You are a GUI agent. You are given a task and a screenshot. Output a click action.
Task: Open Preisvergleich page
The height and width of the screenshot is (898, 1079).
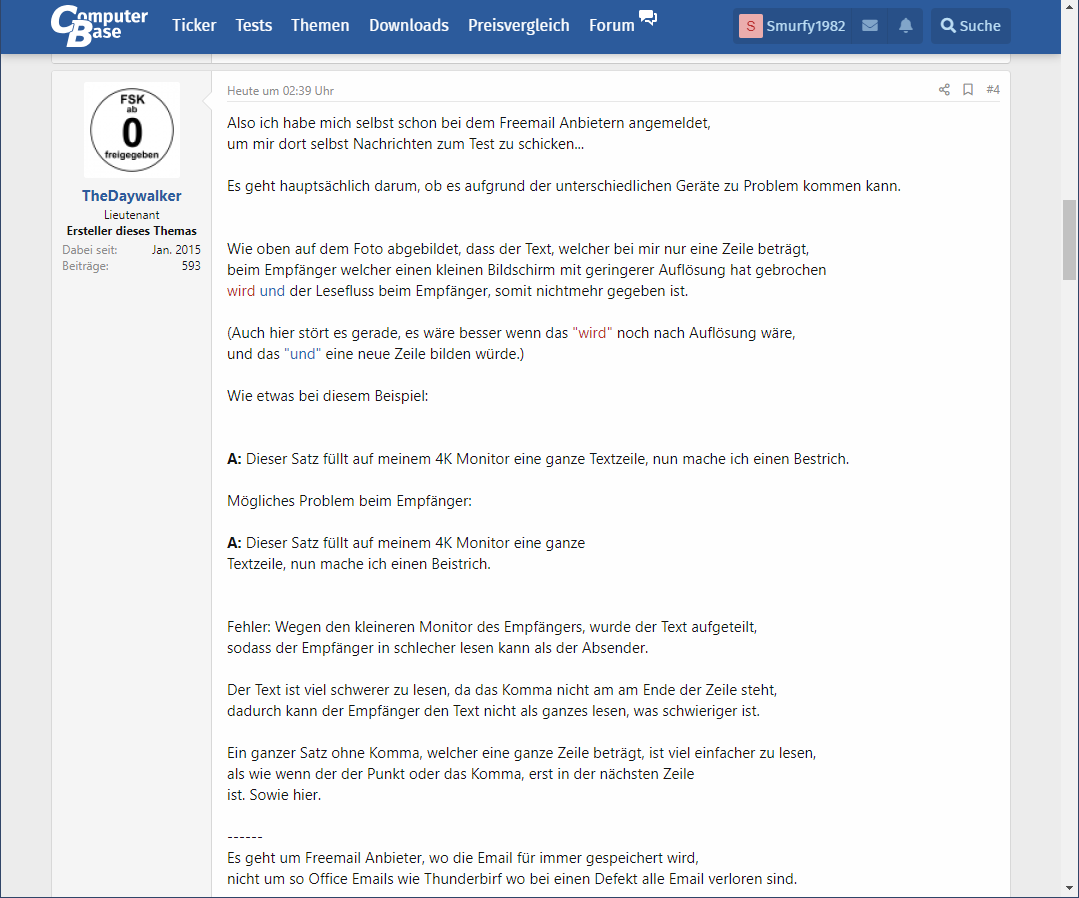pos(519,25)
